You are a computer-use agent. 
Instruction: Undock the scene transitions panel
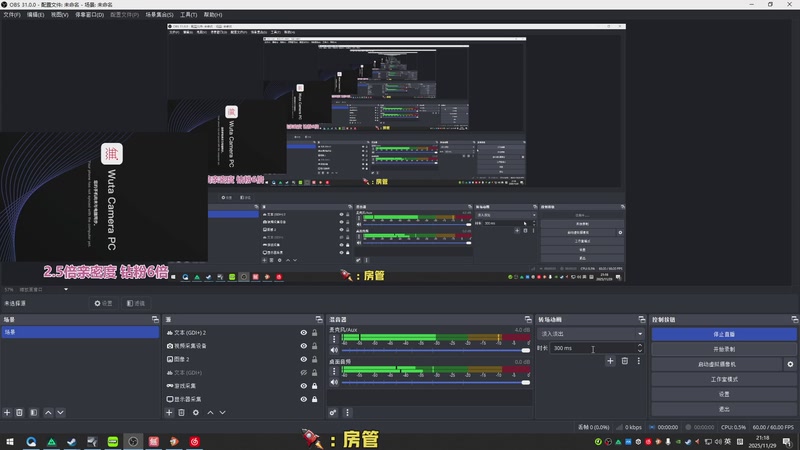(641, 319)
